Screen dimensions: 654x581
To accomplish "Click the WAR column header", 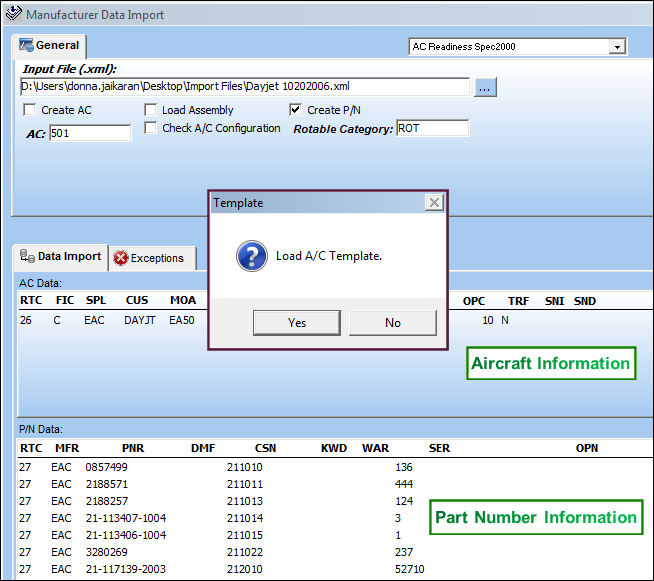I will tap(375, 448).
